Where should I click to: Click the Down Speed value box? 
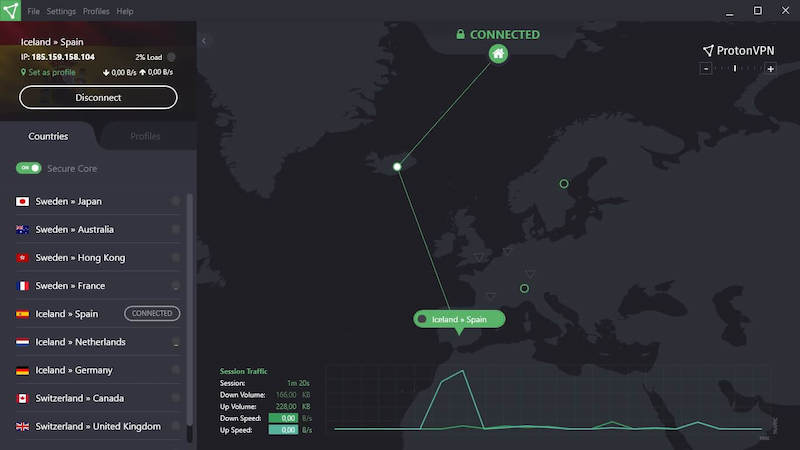[x=283, y=418]
